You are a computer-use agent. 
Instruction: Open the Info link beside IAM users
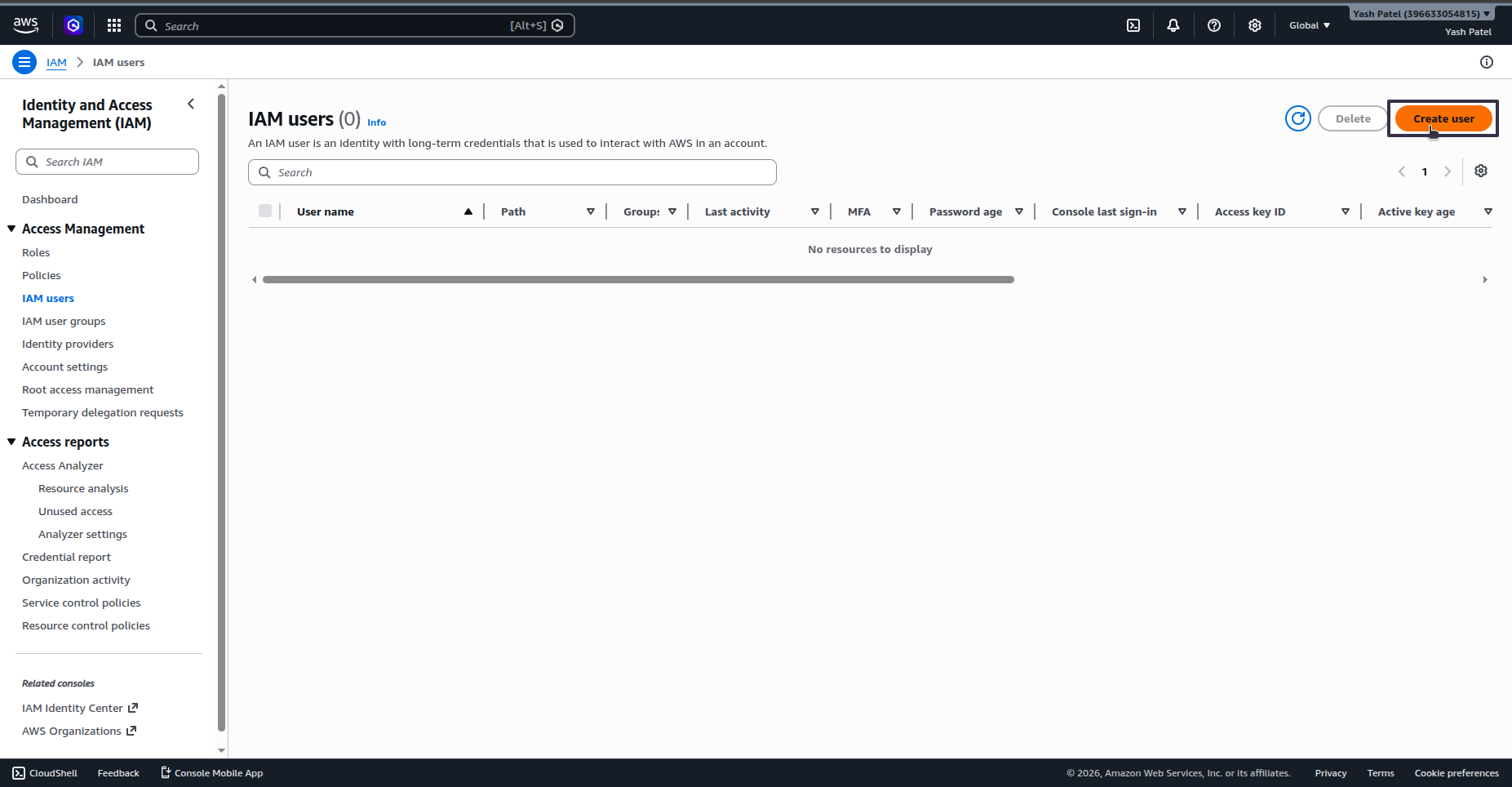coord(376,122)
